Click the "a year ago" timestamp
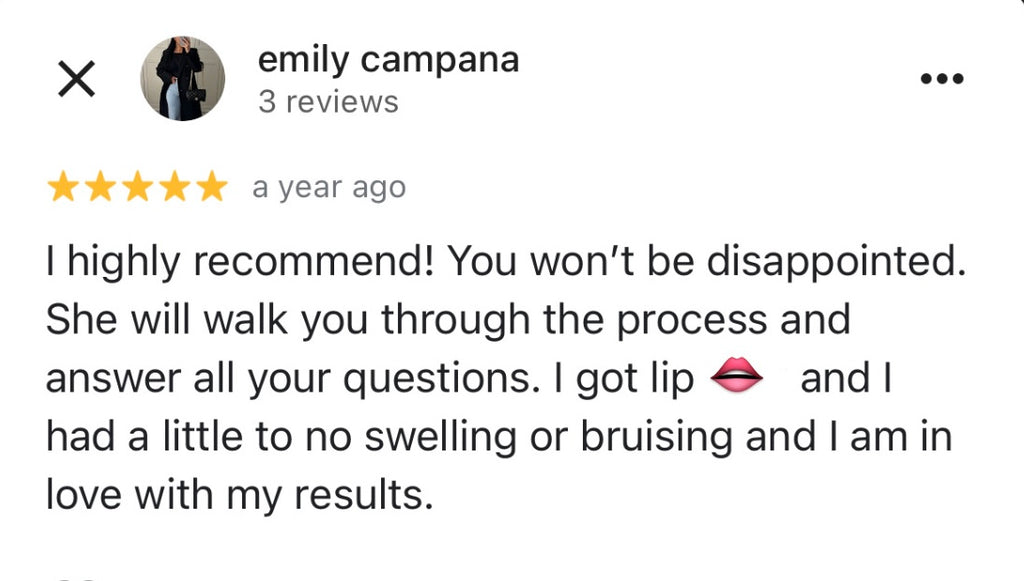The height and width of the screenshot is (581, 1024). [329, 188]
